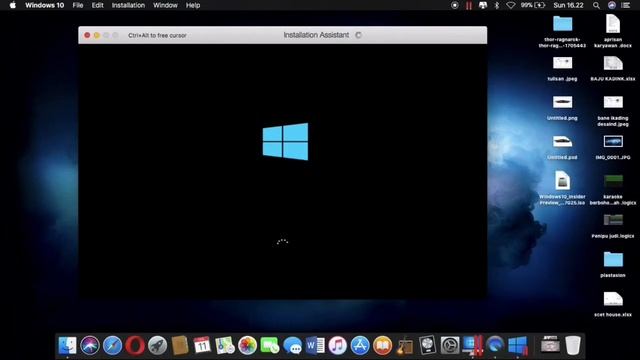
Task: Open Notification Center list icon
Action: click(x=626, y=5)
